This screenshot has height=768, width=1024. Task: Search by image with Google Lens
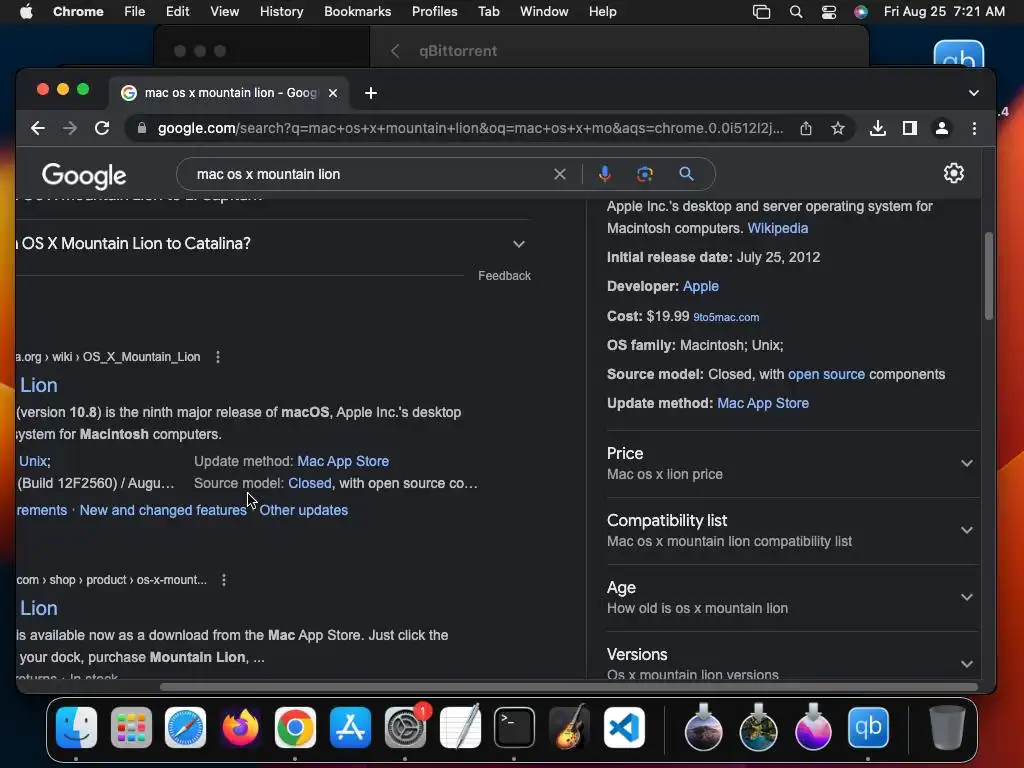[x=645, y=174]
